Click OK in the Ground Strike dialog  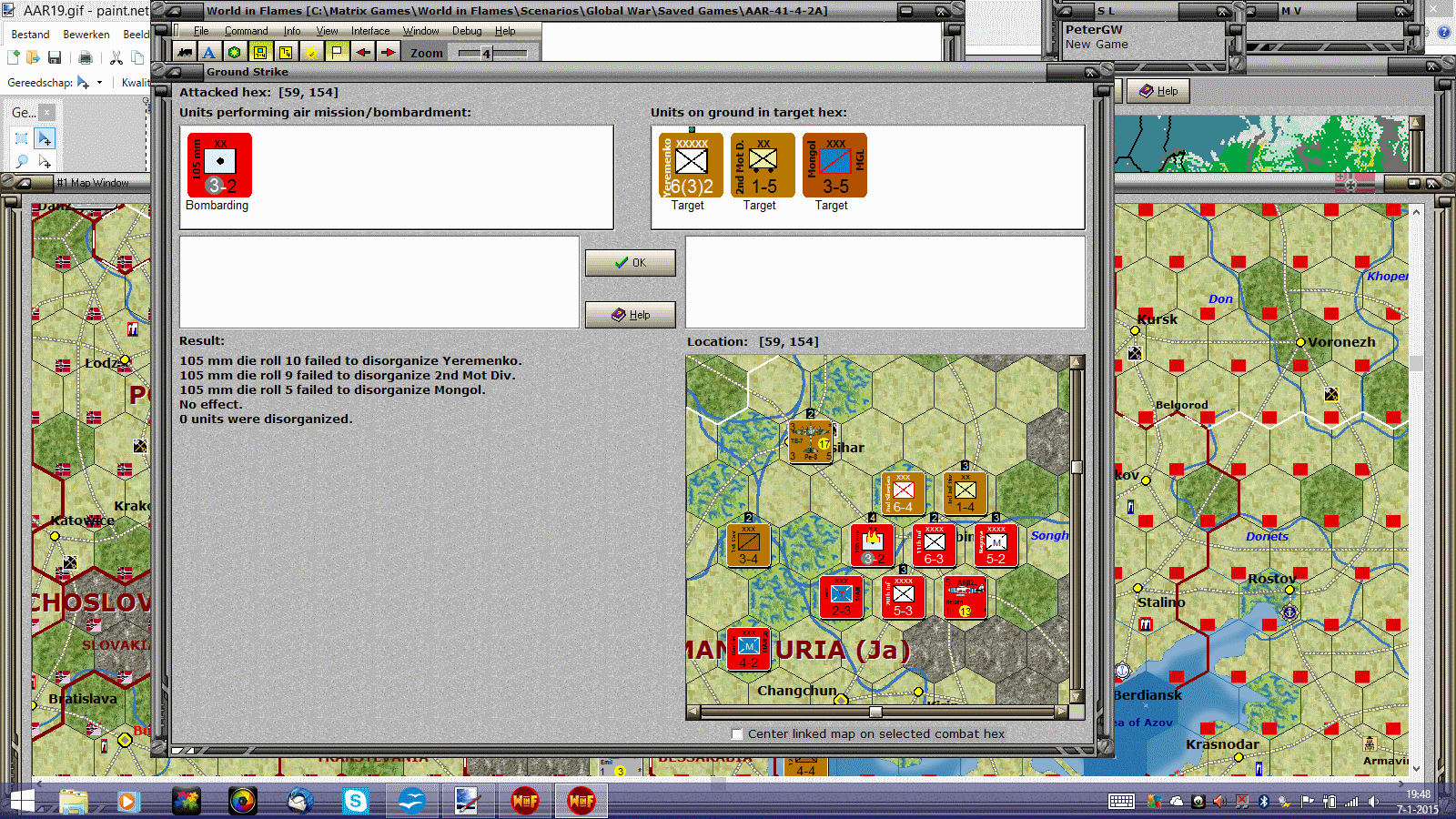[x=630, y=263]
